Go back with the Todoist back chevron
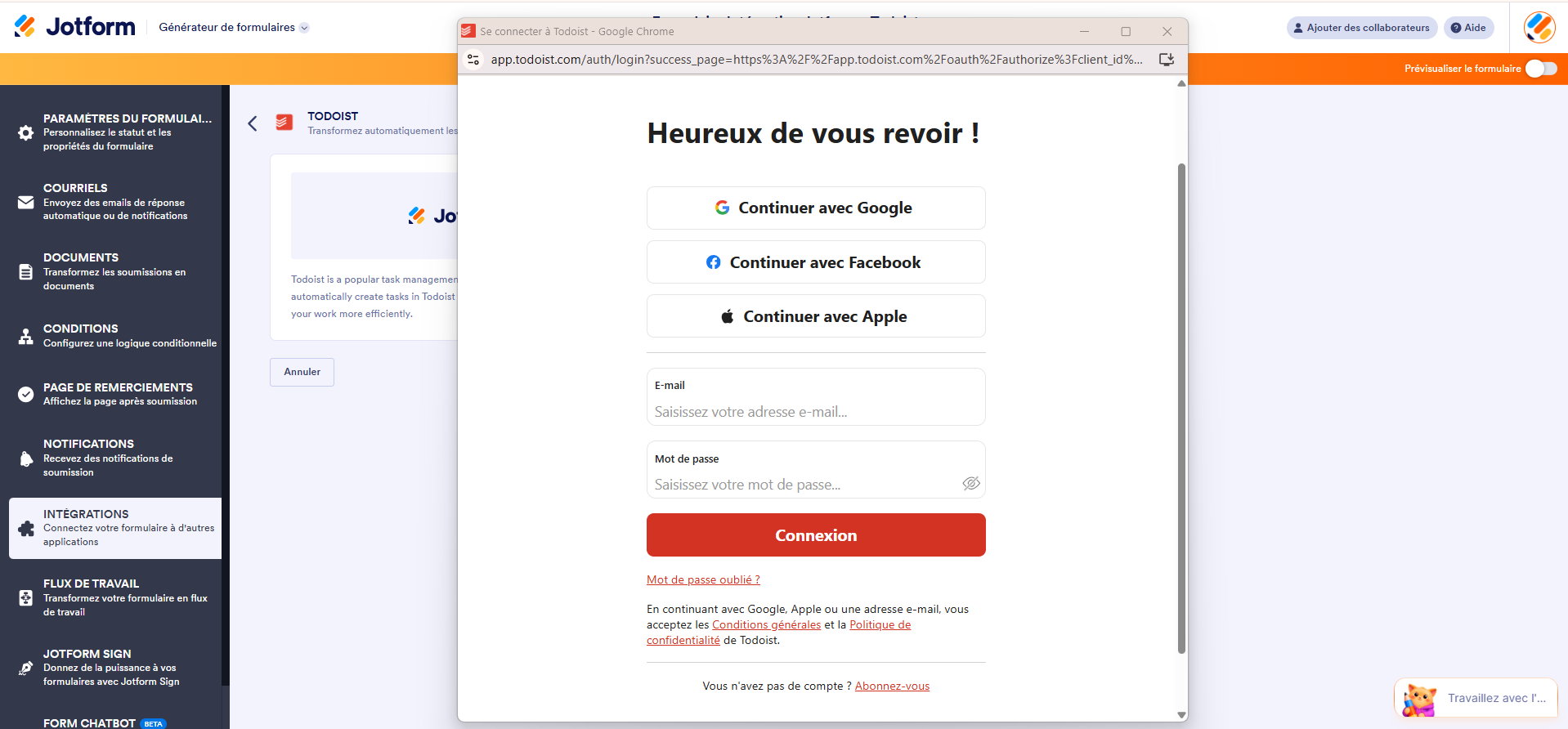 pyautogui.click(x=253, y=123)
